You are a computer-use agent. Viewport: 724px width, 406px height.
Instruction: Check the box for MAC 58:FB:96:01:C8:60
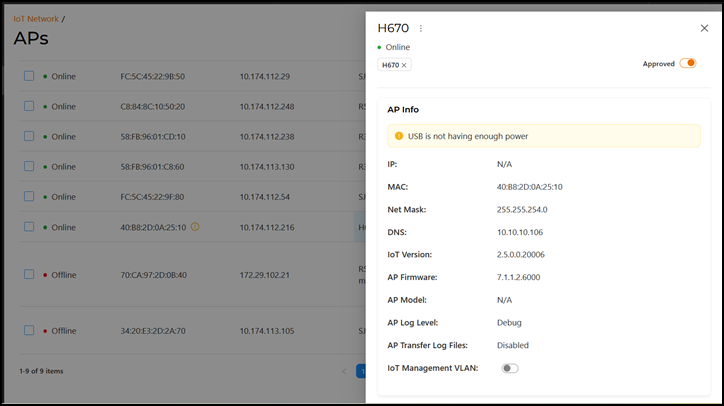pyautogui.click(x=29, y=166)
